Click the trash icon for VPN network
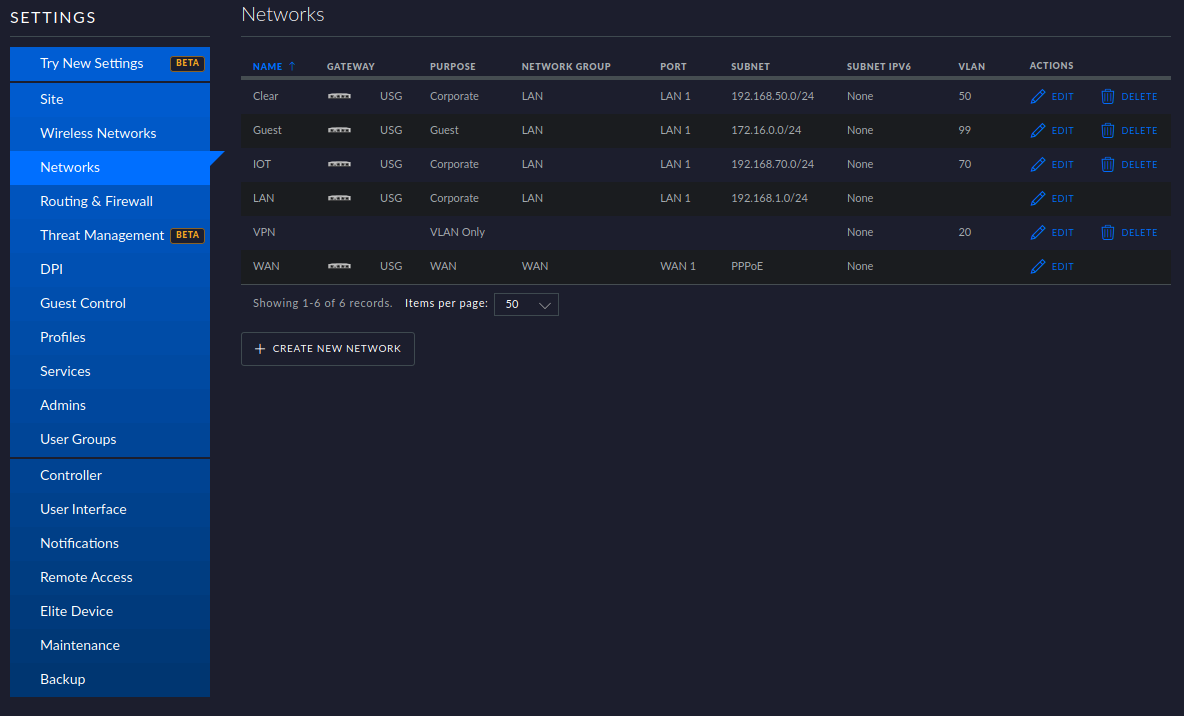Image resolution: width=1184 pixels, height=716 pixels. (x=1108, y=233)
